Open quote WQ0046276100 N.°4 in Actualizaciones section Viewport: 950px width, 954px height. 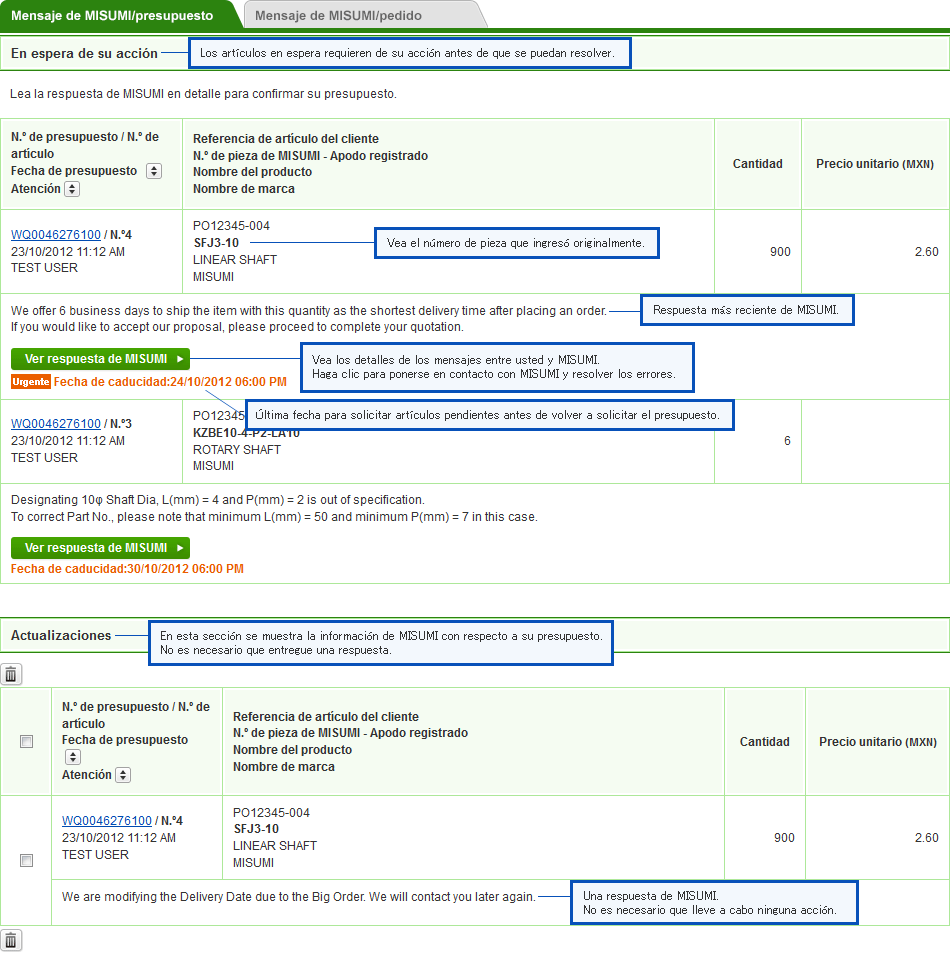(x=107, y=820)
